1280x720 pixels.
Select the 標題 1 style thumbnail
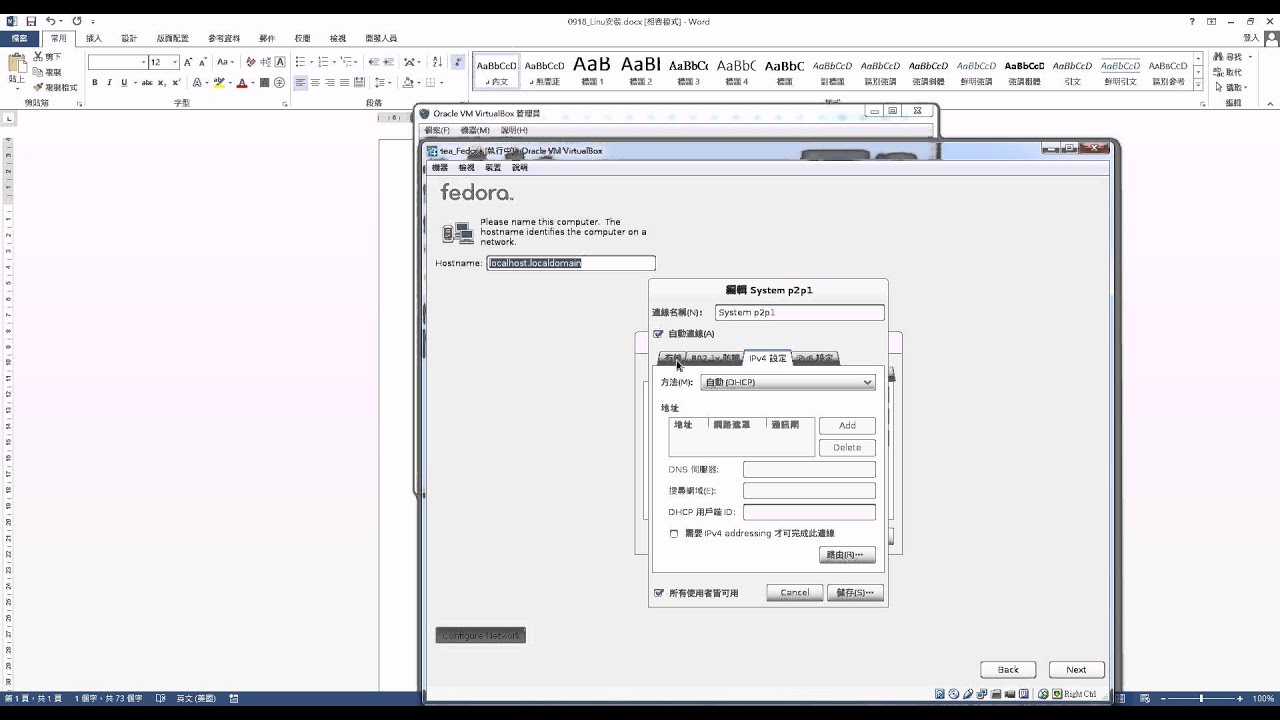click(x=592, y=70)
